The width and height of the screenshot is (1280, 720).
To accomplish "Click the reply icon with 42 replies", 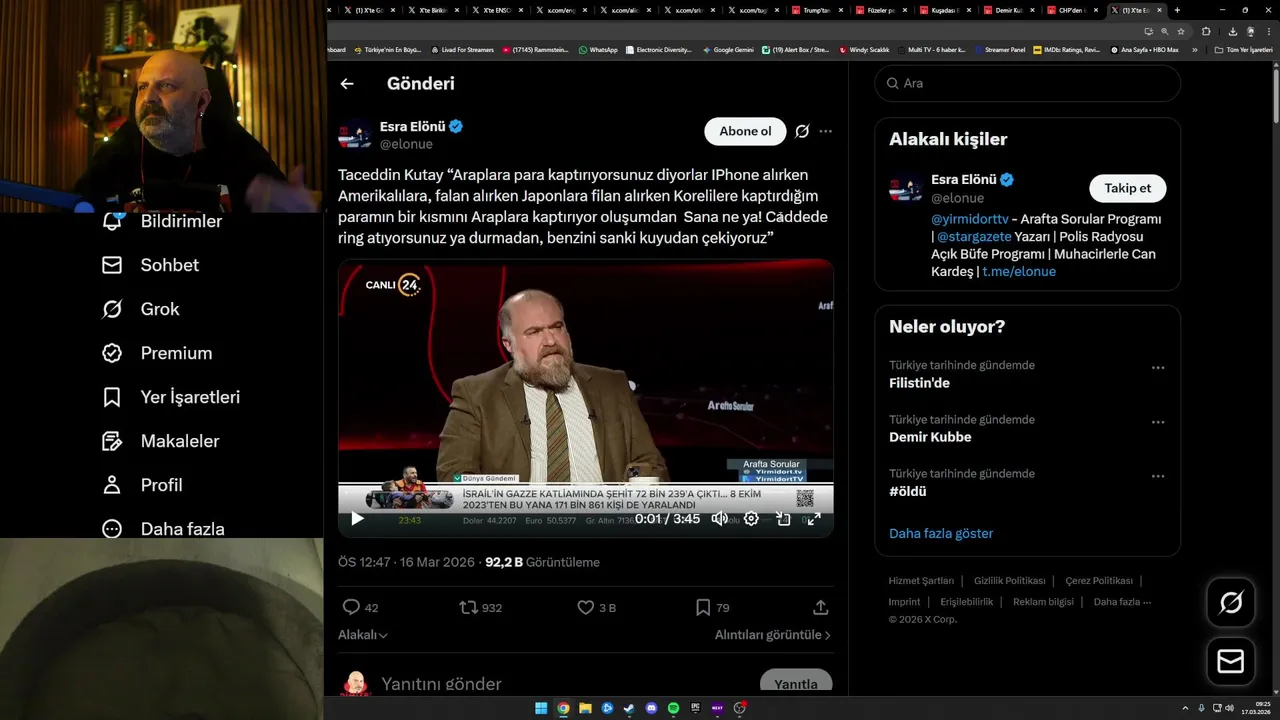I will 351,607.
